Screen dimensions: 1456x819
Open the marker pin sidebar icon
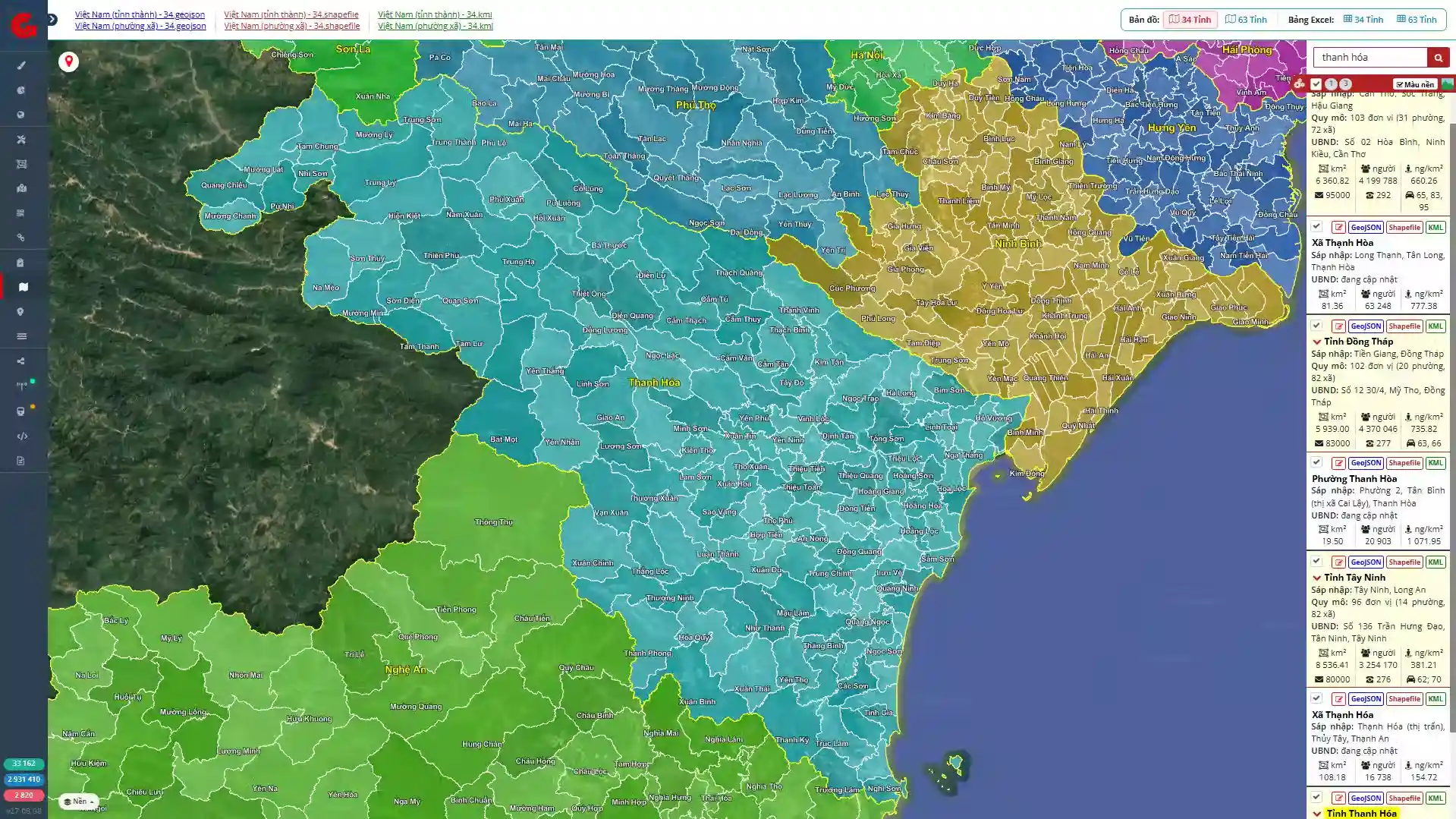coord(21,312)
